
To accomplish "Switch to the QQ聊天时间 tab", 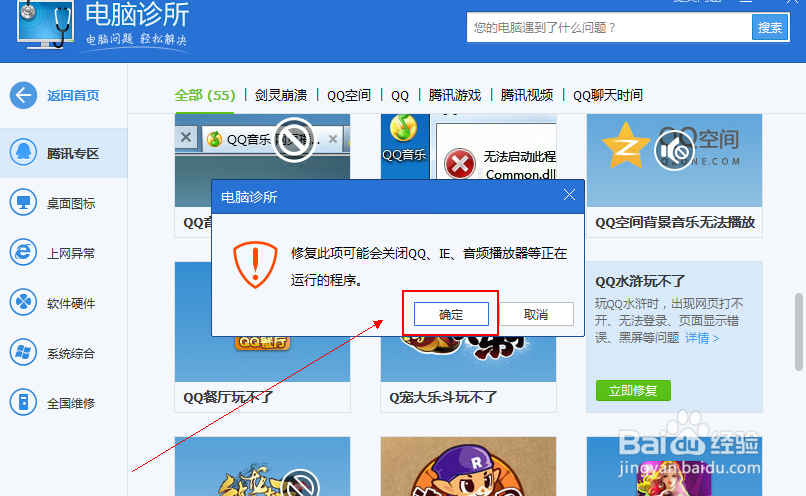I will point(608,96).
